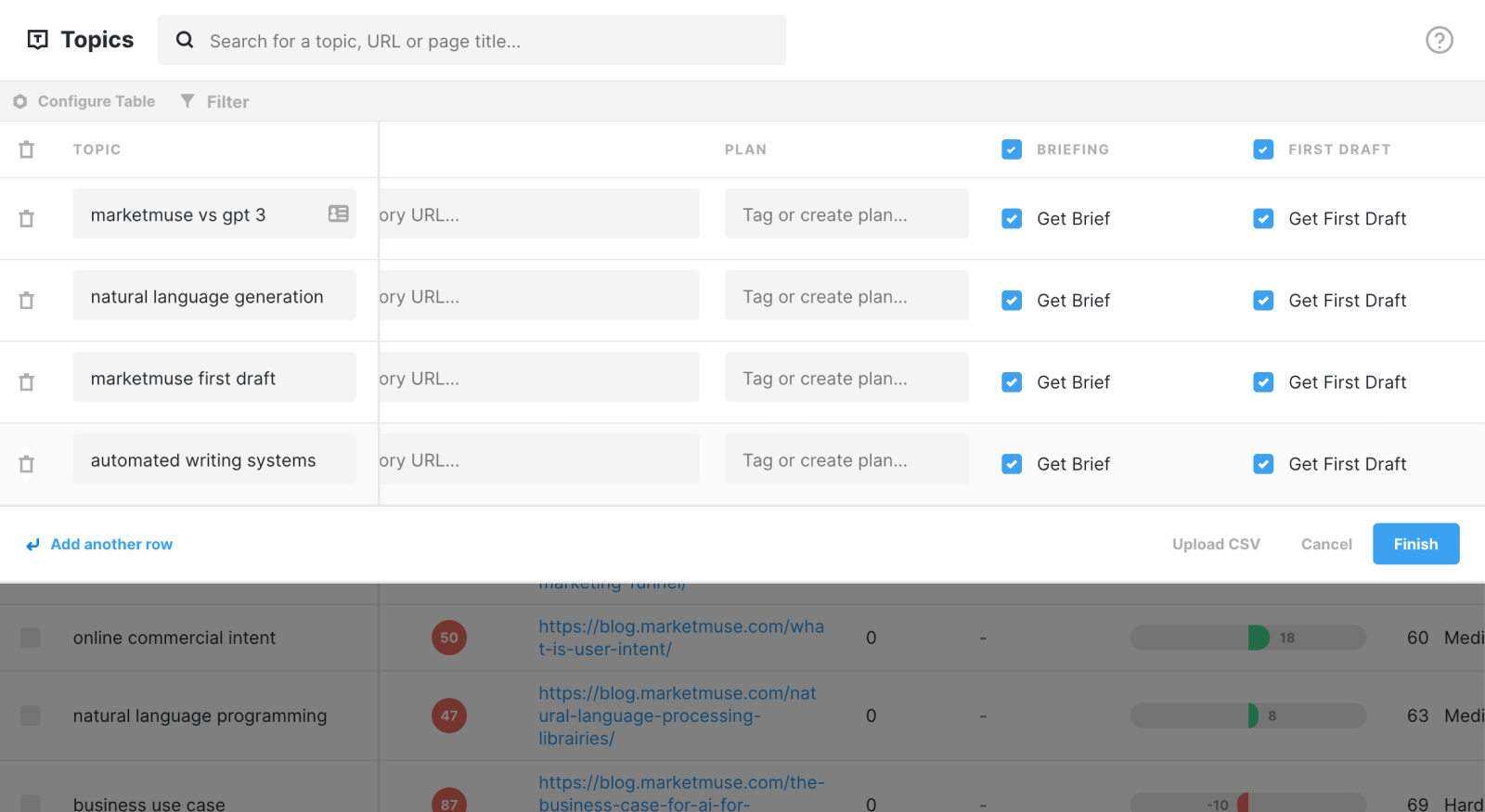
Task: Uncheck Get First Draft for 'automated writing systems'
Action: pyautogui.click(x=1263, y=464)
